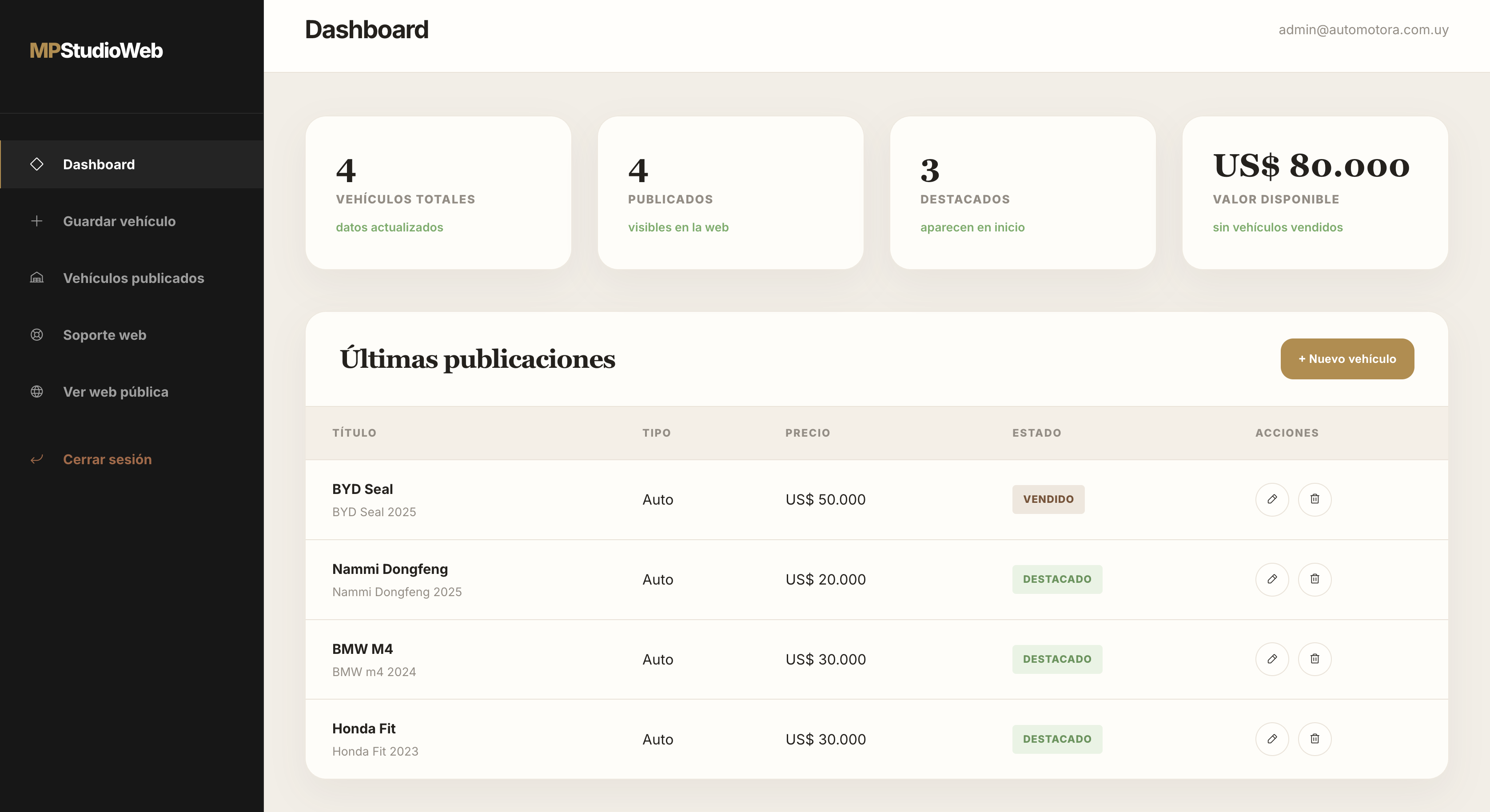
Task: Click the Precio column header
Action: [x=808, y=433]
